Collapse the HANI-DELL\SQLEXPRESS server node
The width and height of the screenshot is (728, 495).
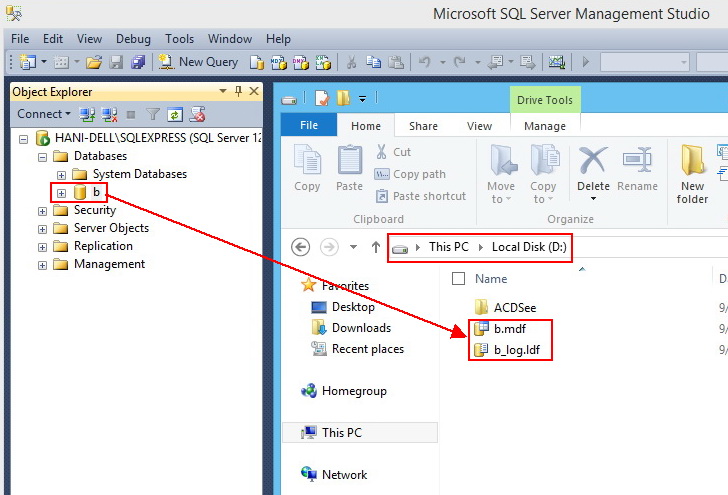(x=23, y=139)
